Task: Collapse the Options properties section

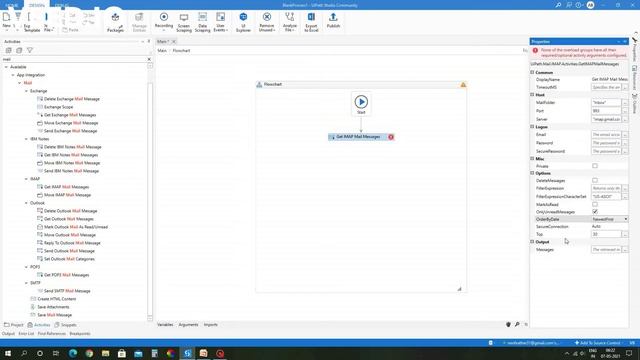Action: pos(532,173)
